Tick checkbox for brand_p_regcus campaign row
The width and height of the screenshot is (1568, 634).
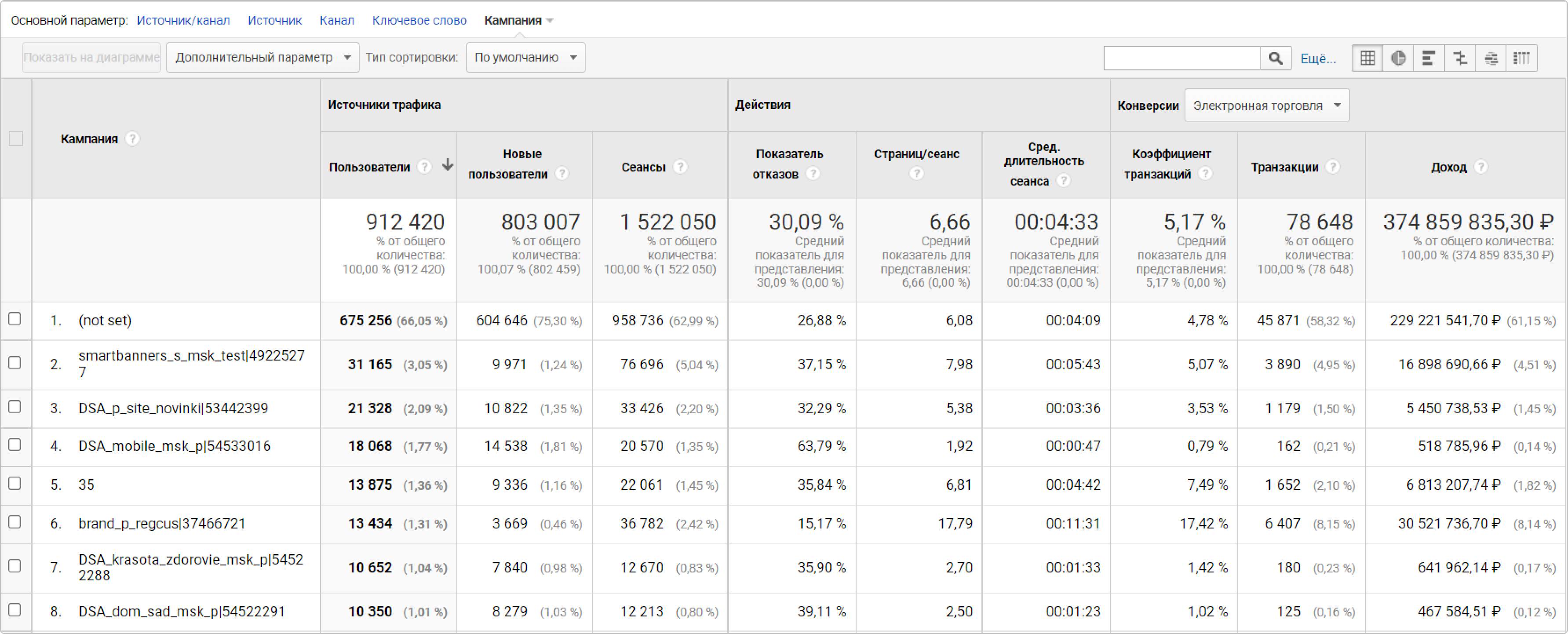click(x=15, y=522)
